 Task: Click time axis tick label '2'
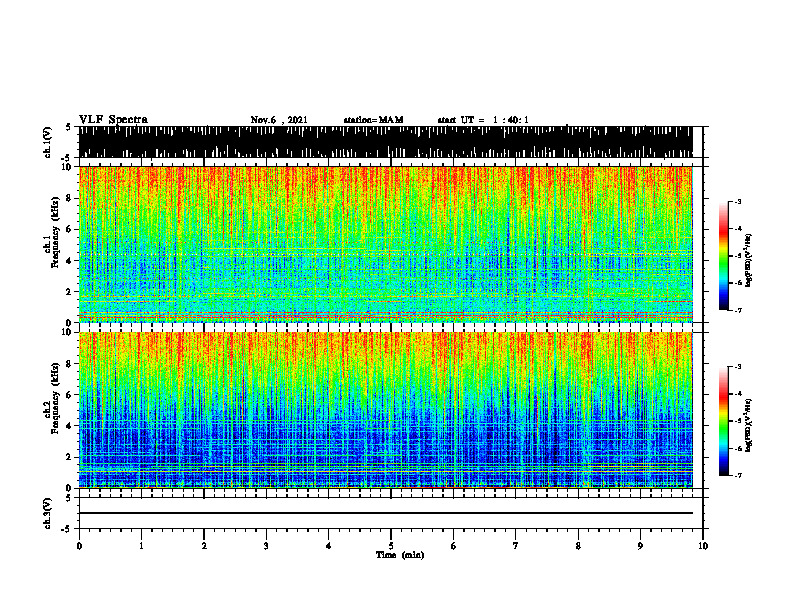[204, 546]
